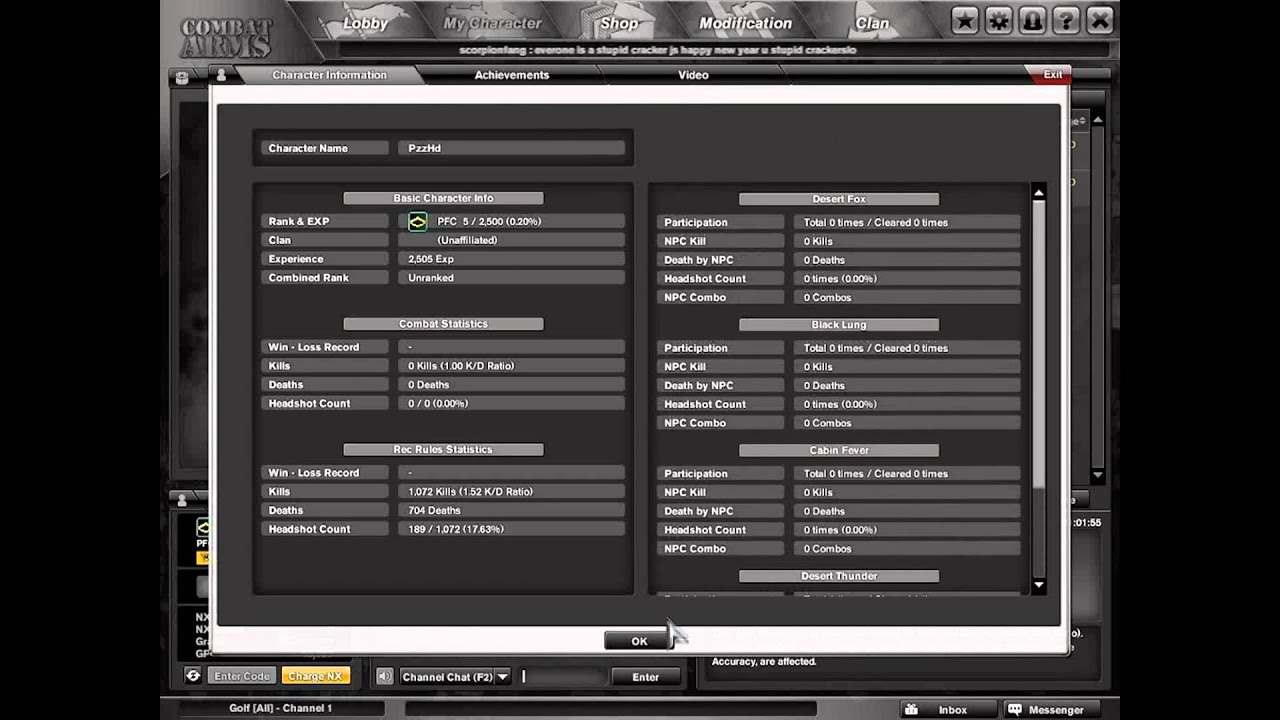Open the Clan menu
This screenshot has height=720, width=1280.
[872, 23]
